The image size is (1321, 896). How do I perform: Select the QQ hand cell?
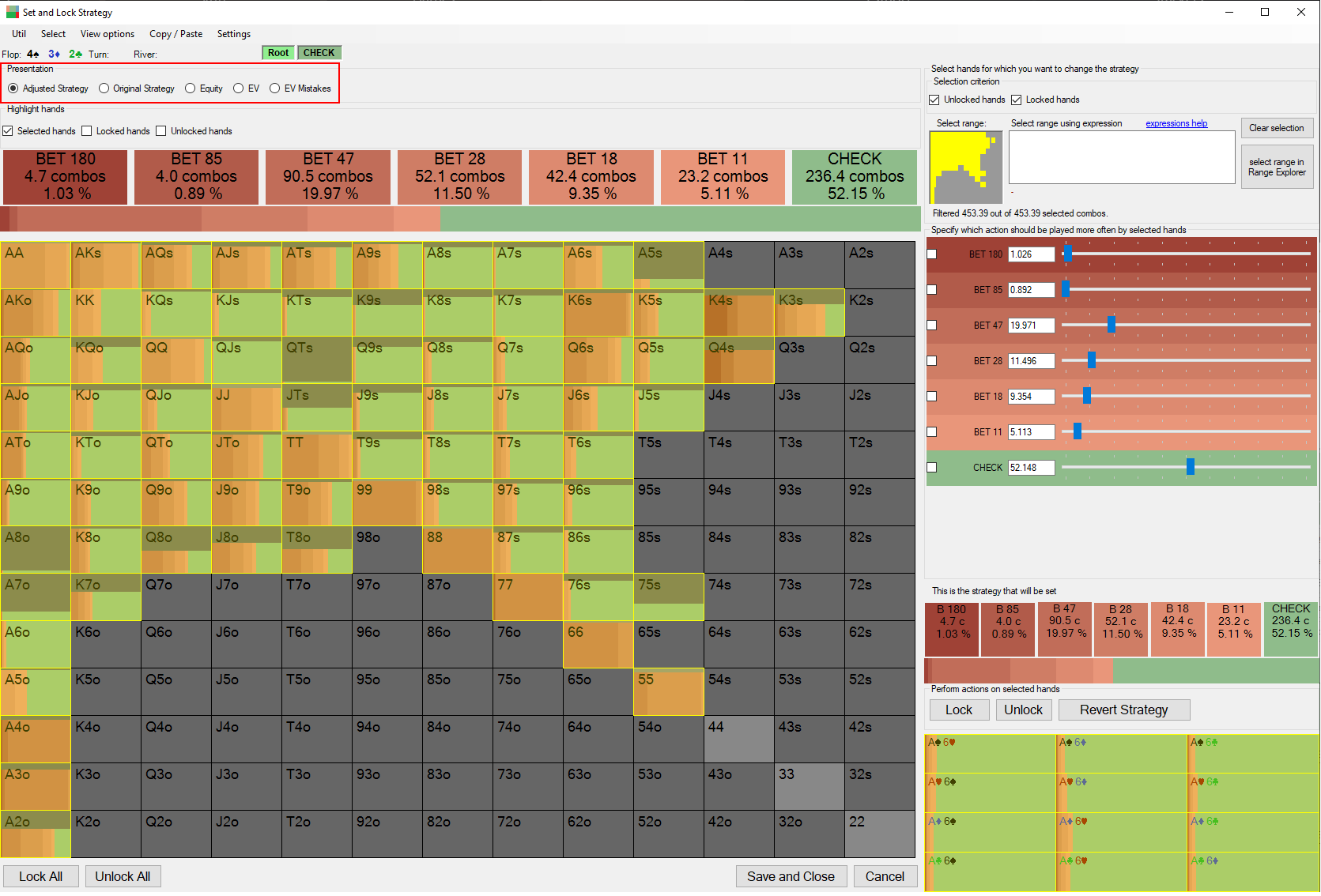[176, 360]
